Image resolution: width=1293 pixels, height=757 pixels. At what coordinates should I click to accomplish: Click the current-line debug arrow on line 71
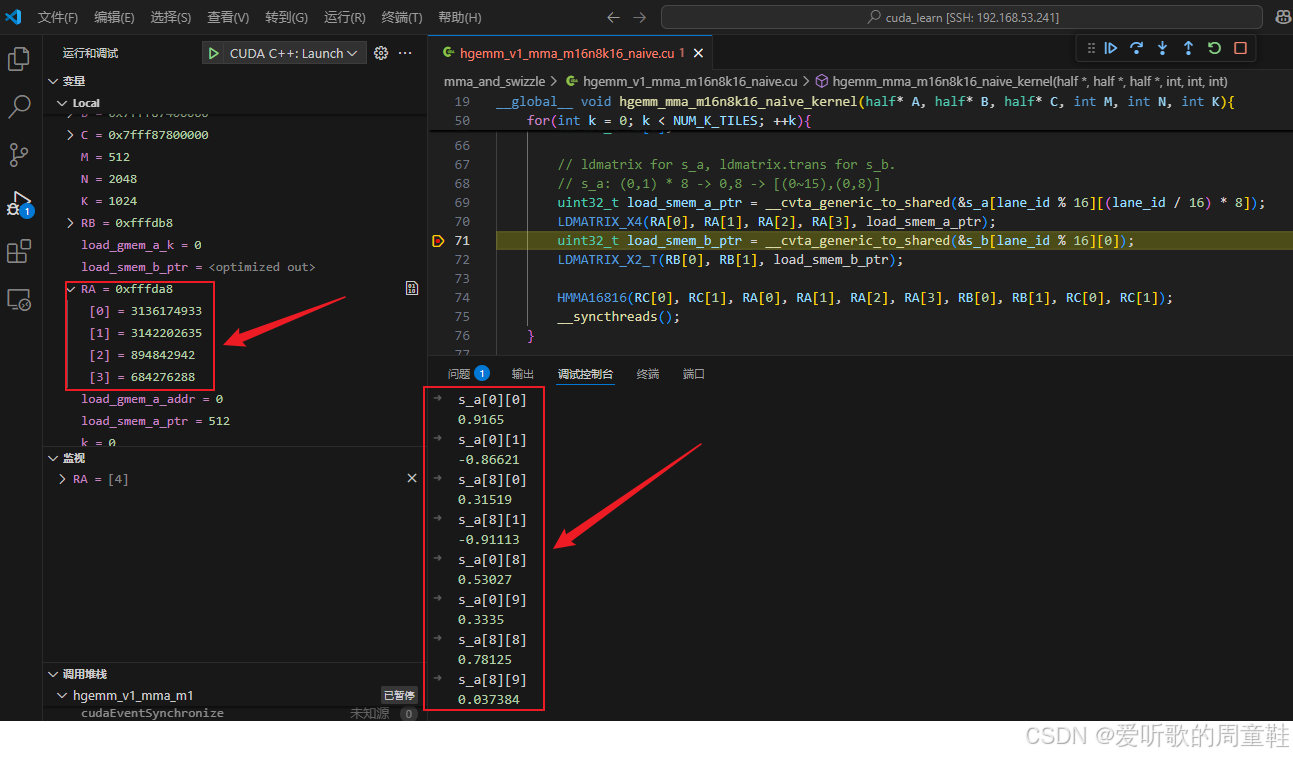tap(437, 241)
